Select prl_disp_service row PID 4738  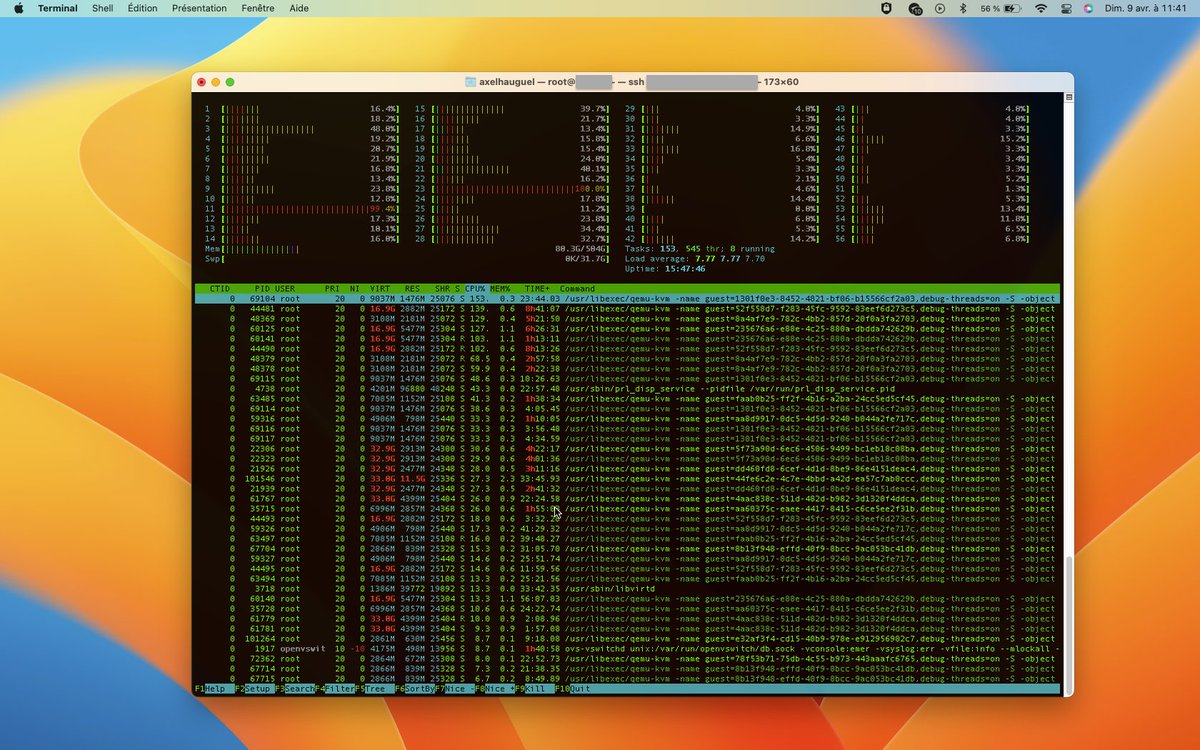click(627, 388)
